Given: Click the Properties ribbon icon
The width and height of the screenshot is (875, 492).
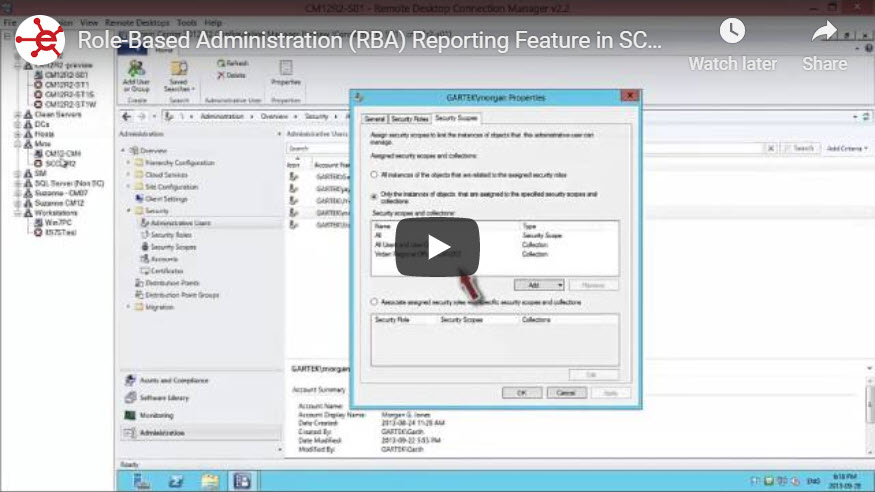Looking at the screenshot, I should [x=286, y=73].
